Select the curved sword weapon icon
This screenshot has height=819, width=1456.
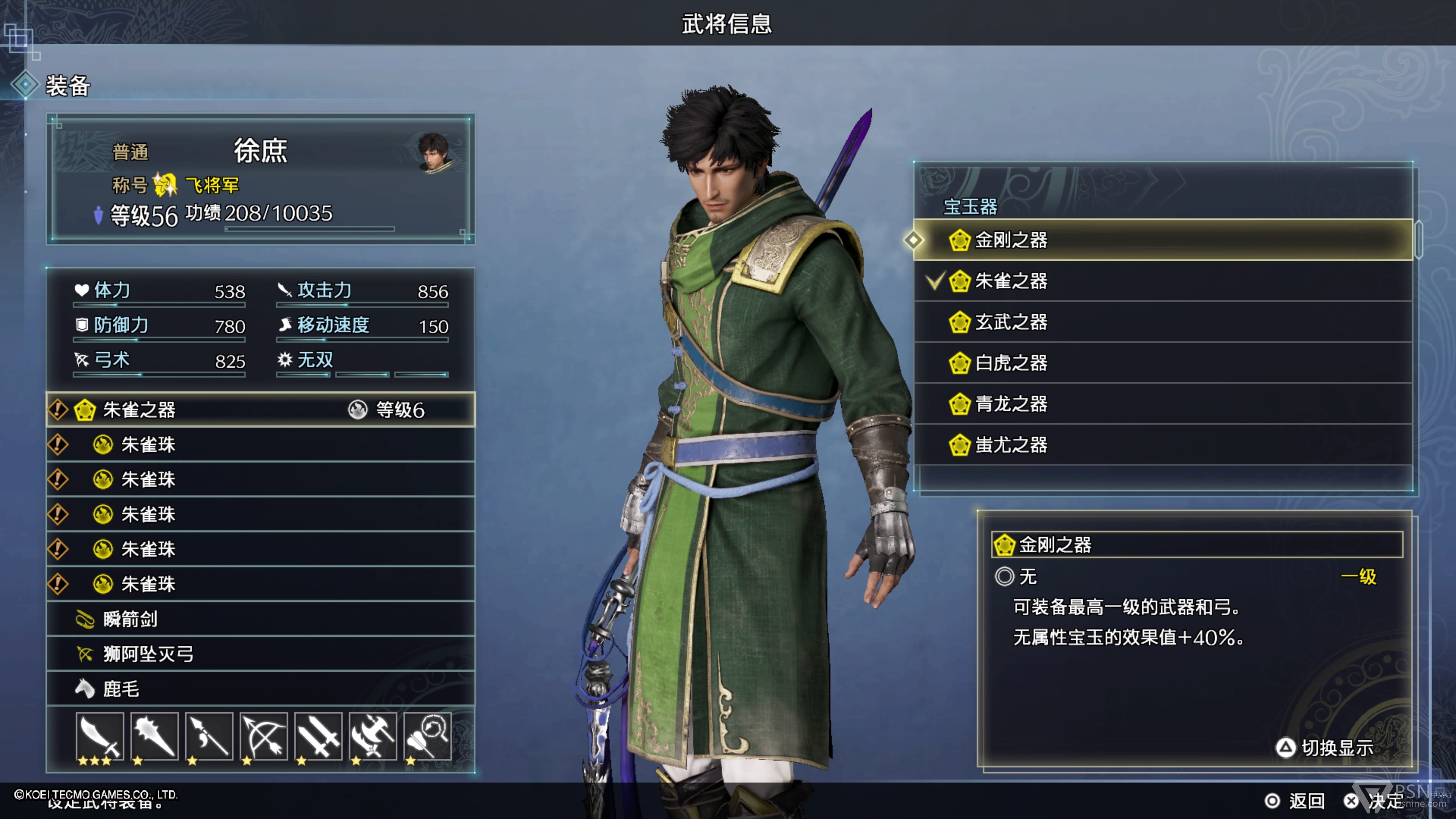(x=99, y=736)
